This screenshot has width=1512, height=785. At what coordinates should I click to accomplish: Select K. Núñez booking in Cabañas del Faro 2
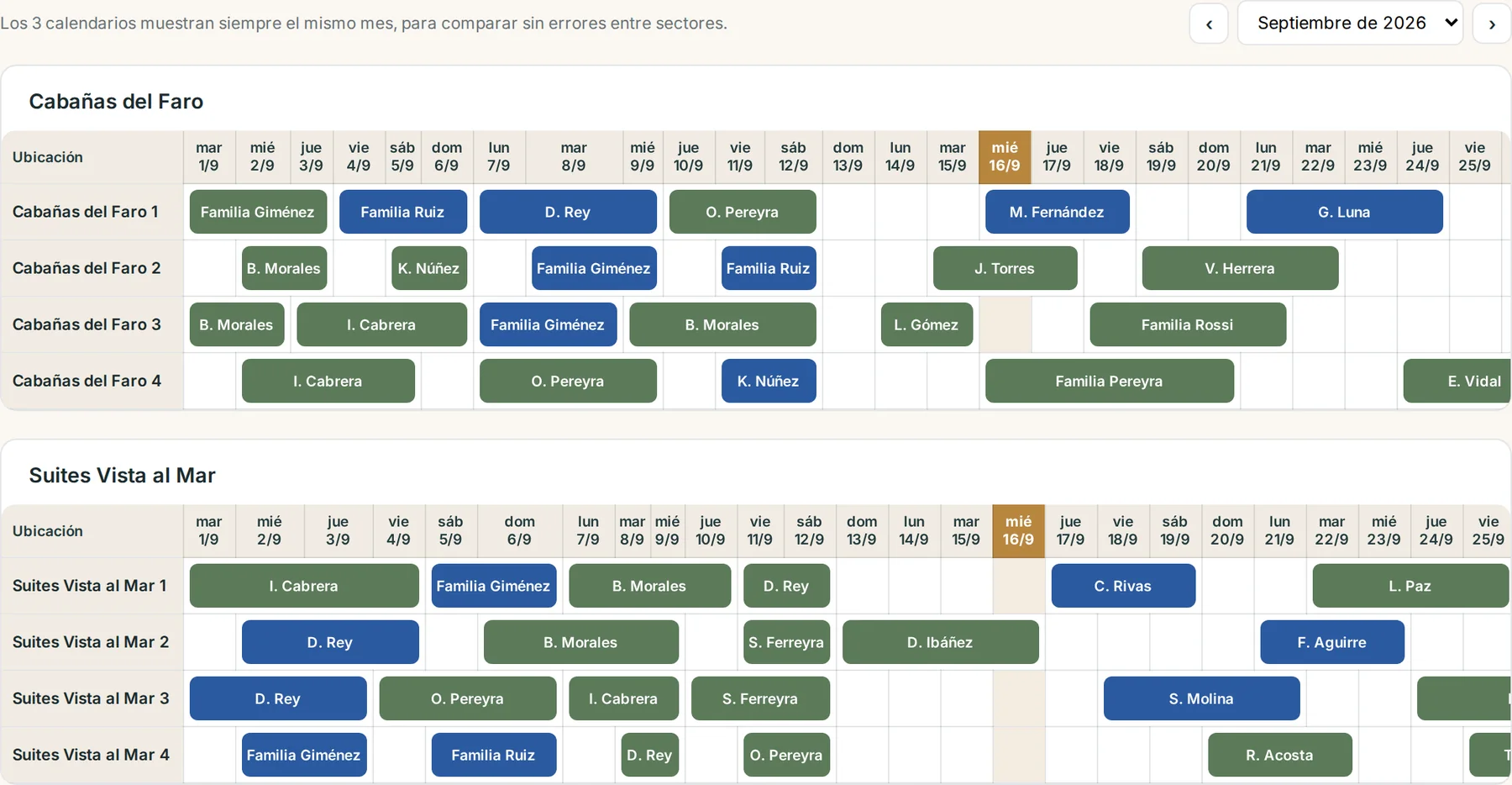pos(429,268)
